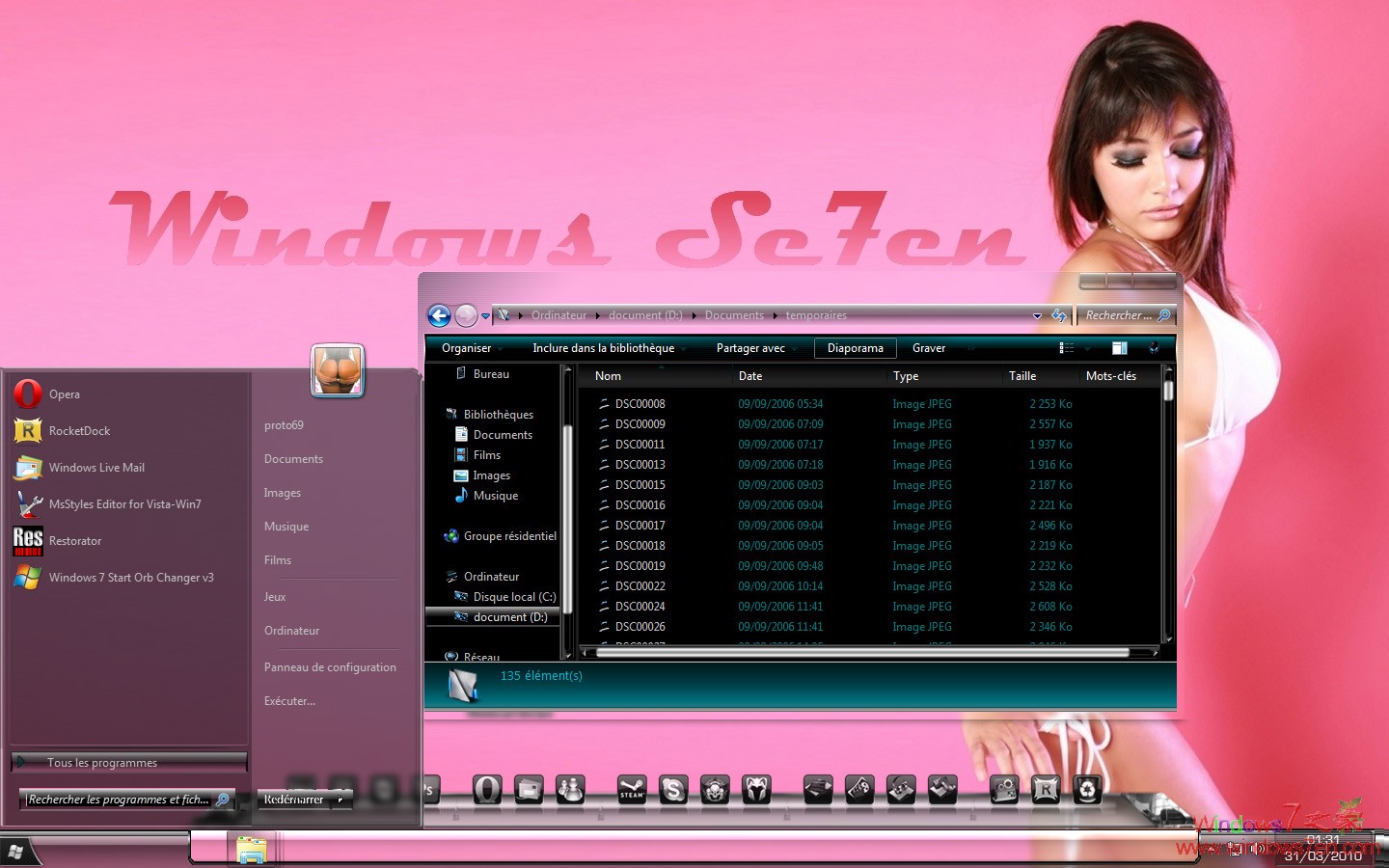Click the Start orb on the taskbar
Screen dimensions: 1389x868
click(15, 853)
